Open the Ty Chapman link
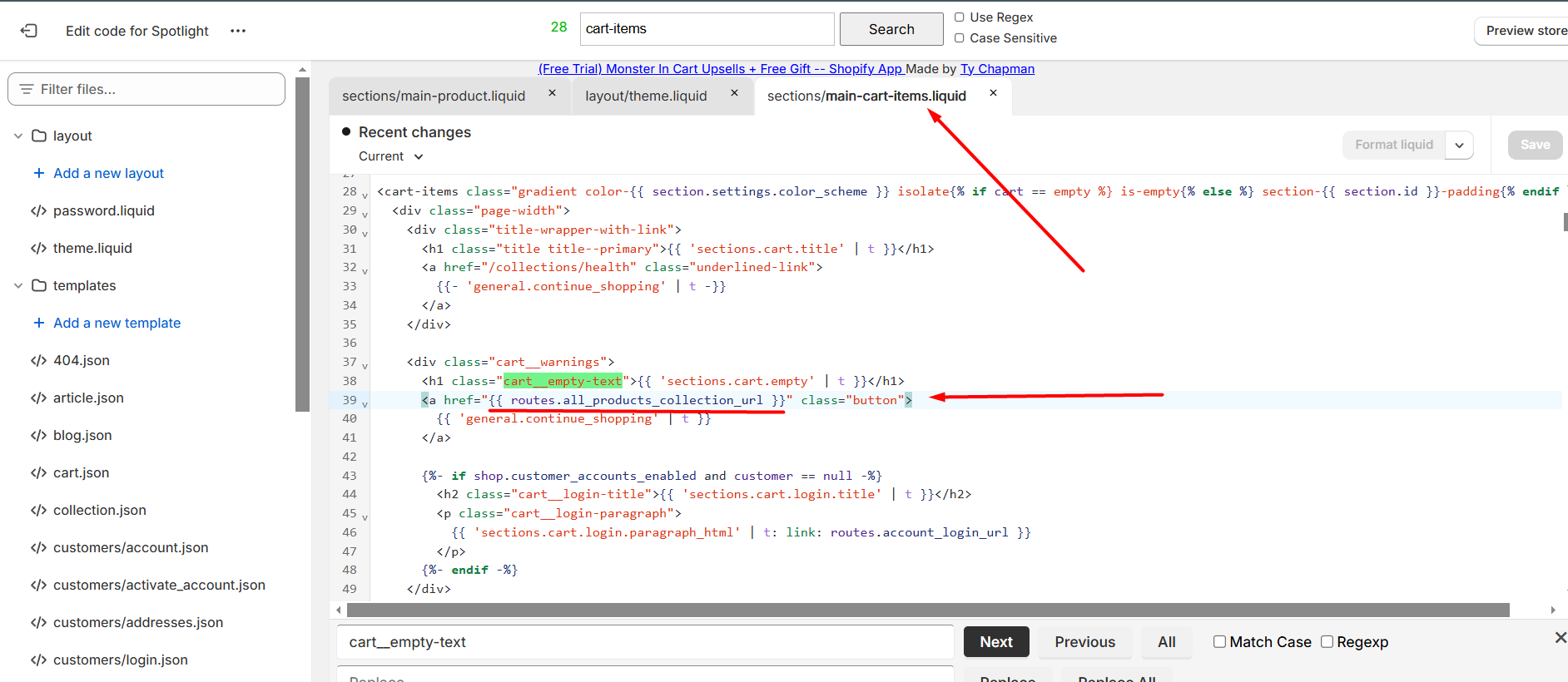Viewport: 1568px width, 682px height. 997,69
